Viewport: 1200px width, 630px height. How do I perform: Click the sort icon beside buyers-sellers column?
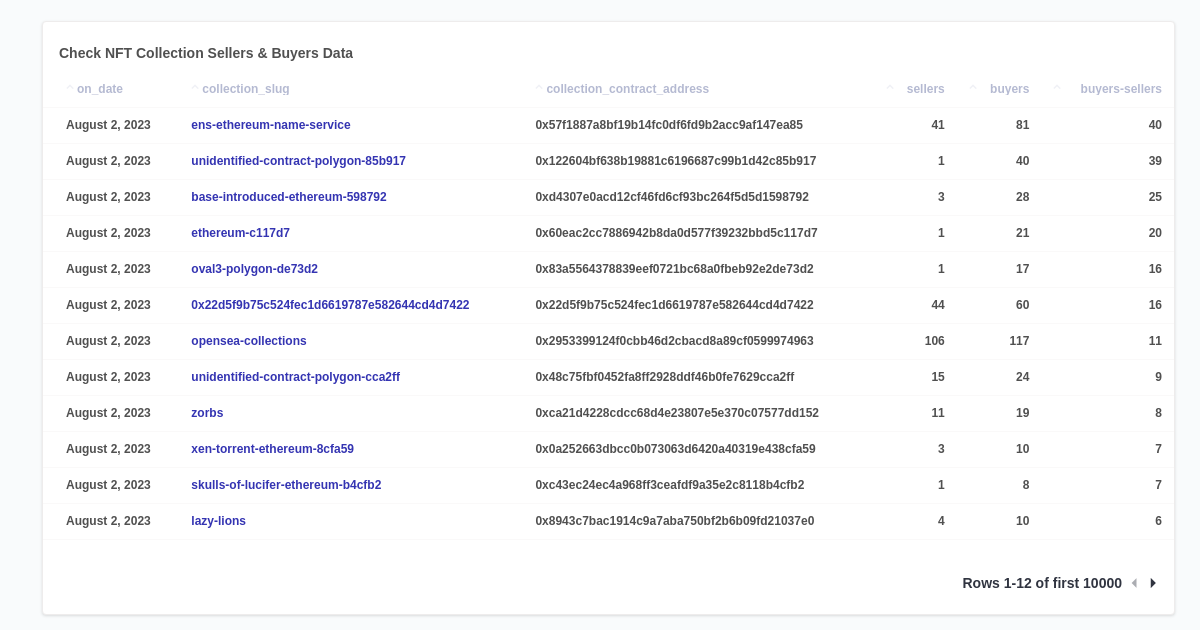point(1057,88)
